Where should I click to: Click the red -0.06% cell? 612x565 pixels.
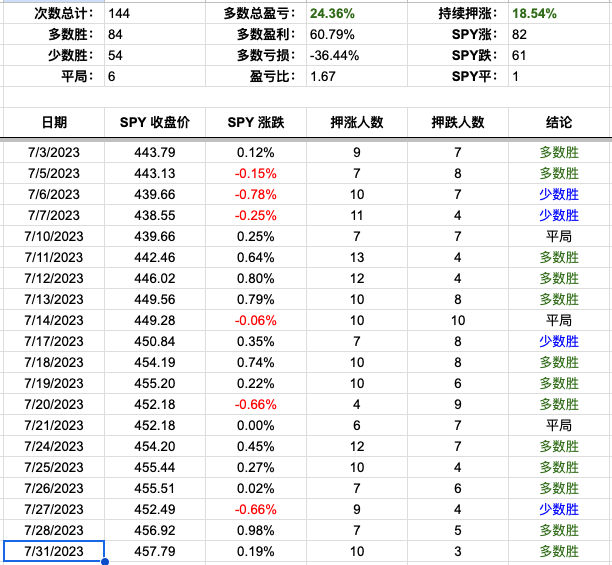(x=256, y=321)
